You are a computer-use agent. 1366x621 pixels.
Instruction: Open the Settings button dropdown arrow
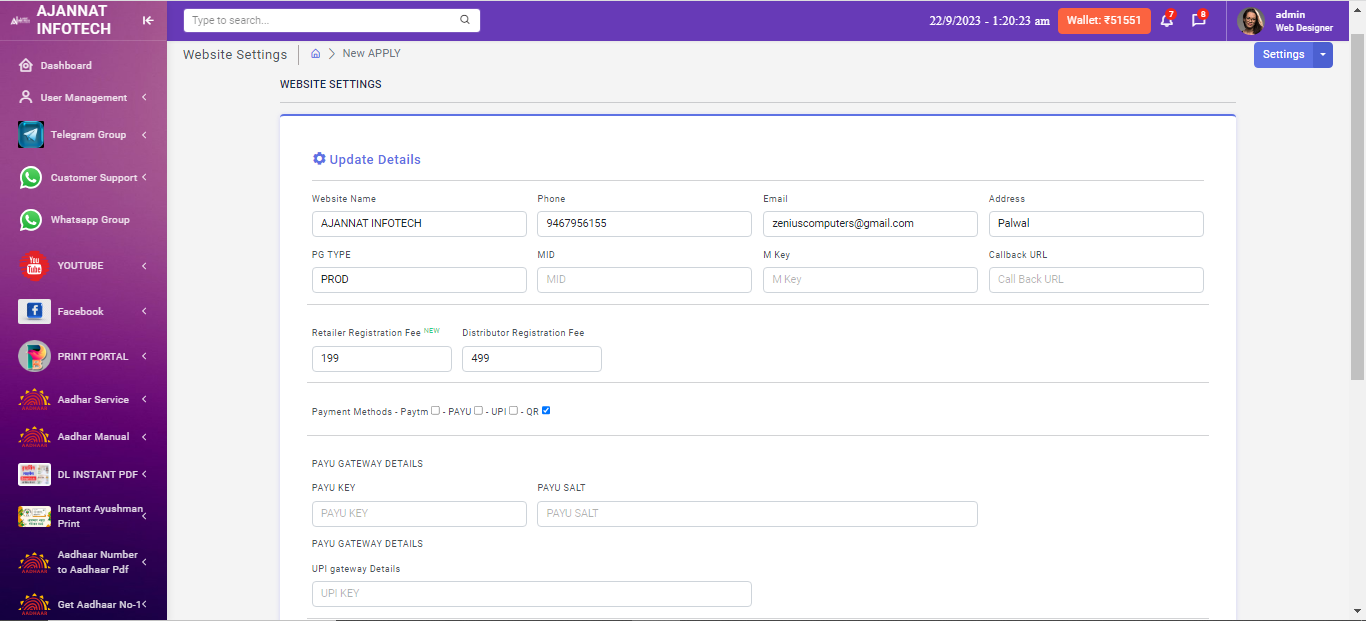[1323, 55]
